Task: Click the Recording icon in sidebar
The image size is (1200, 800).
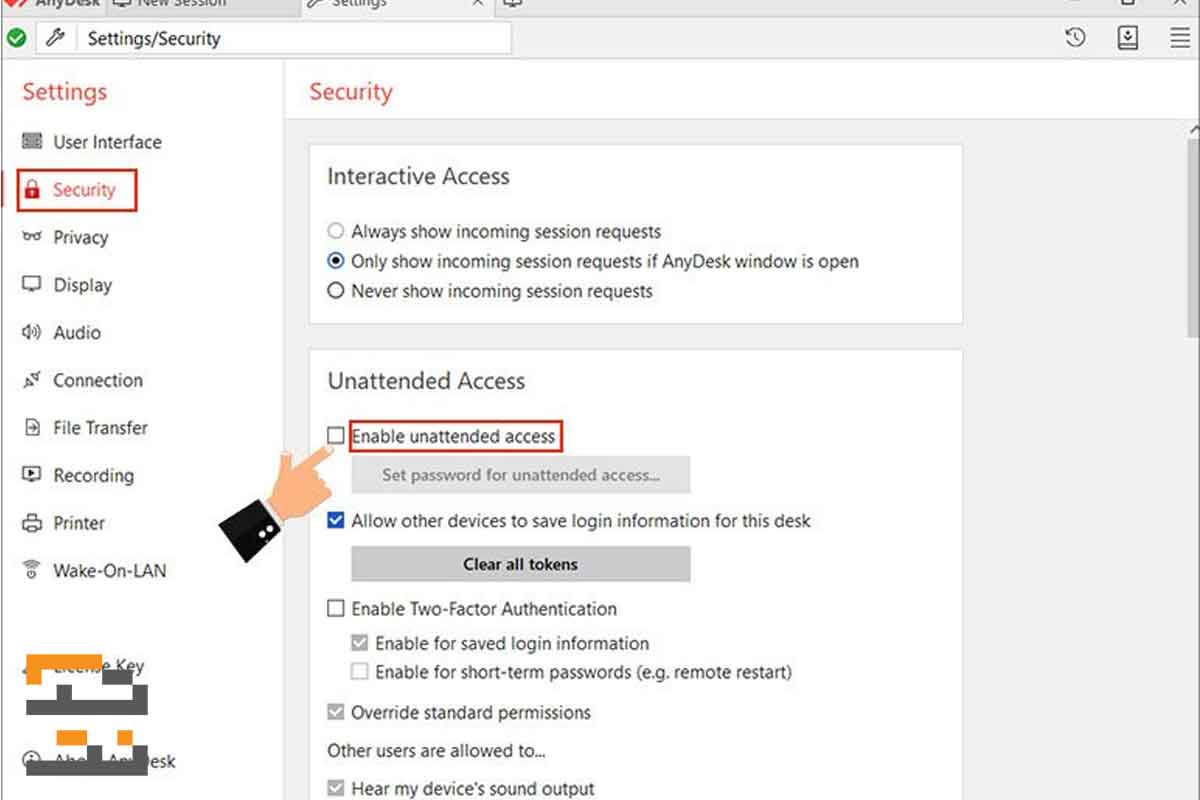Action: [32, 475]
